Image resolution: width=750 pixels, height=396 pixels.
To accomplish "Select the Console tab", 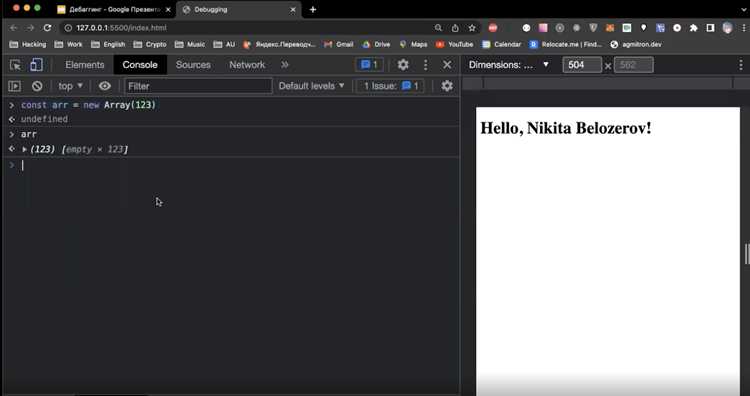I will point(140,65).
